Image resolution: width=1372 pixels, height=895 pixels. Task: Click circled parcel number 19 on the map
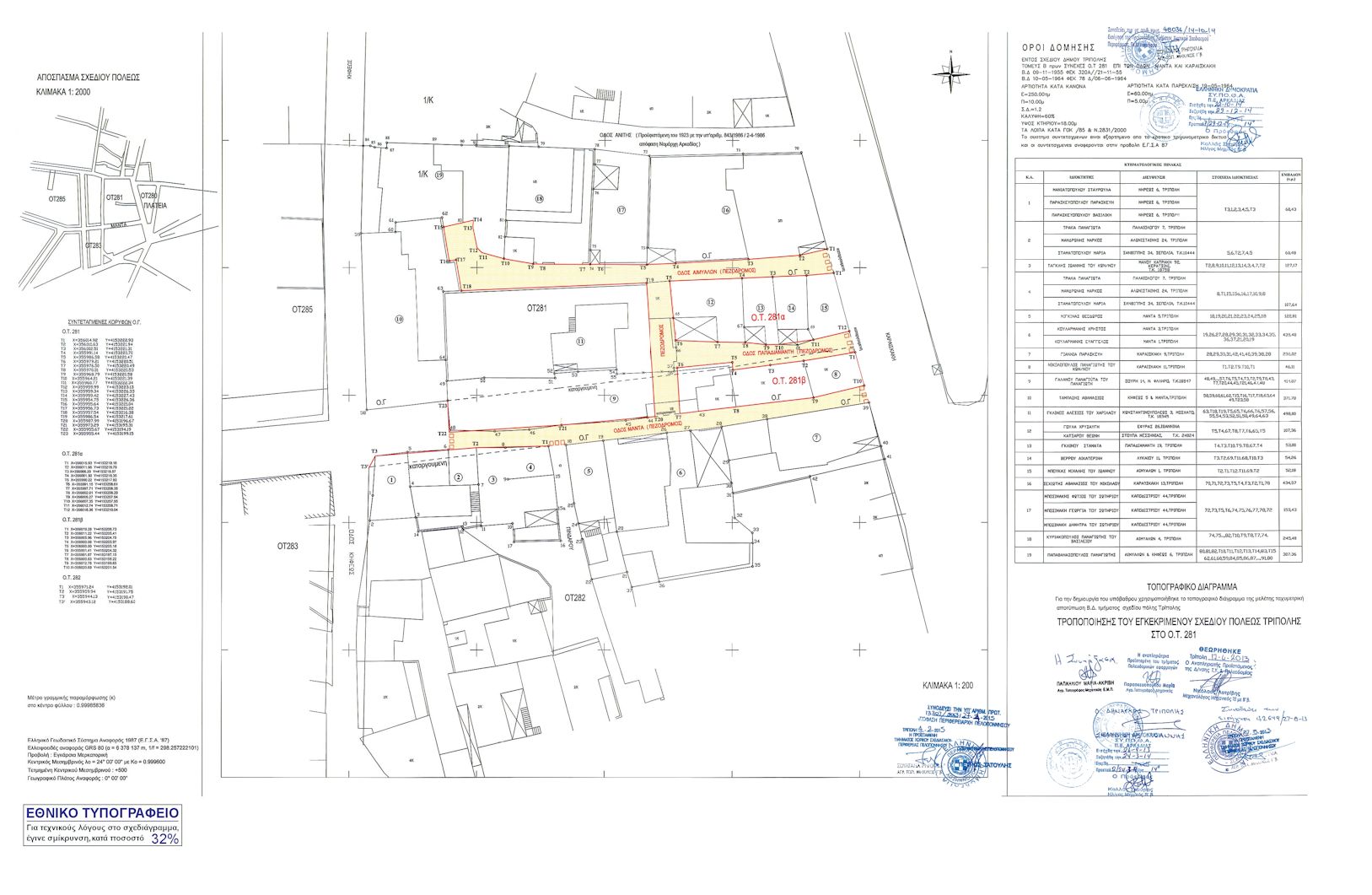pos(439,175)
